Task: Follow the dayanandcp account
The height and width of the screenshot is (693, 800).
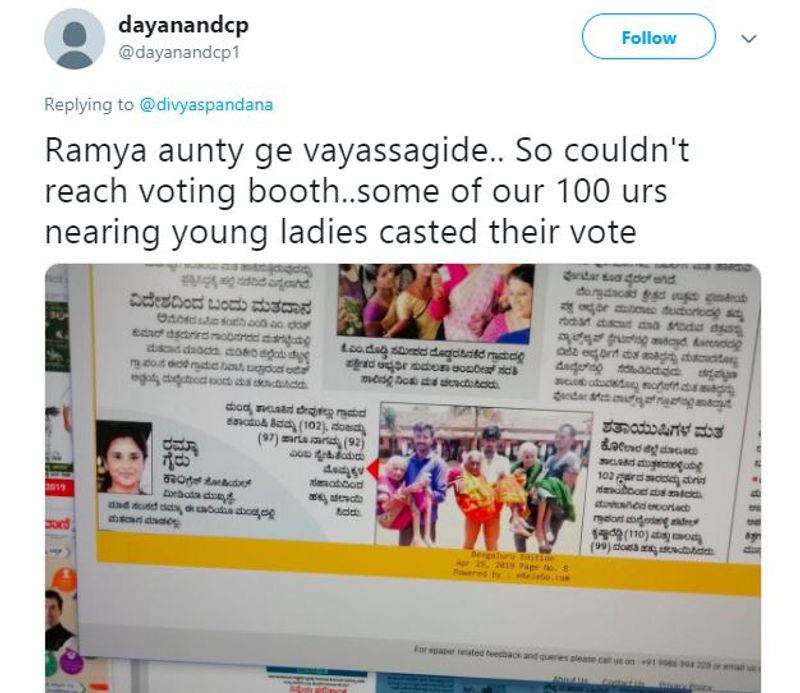Action: click(648, 37)
